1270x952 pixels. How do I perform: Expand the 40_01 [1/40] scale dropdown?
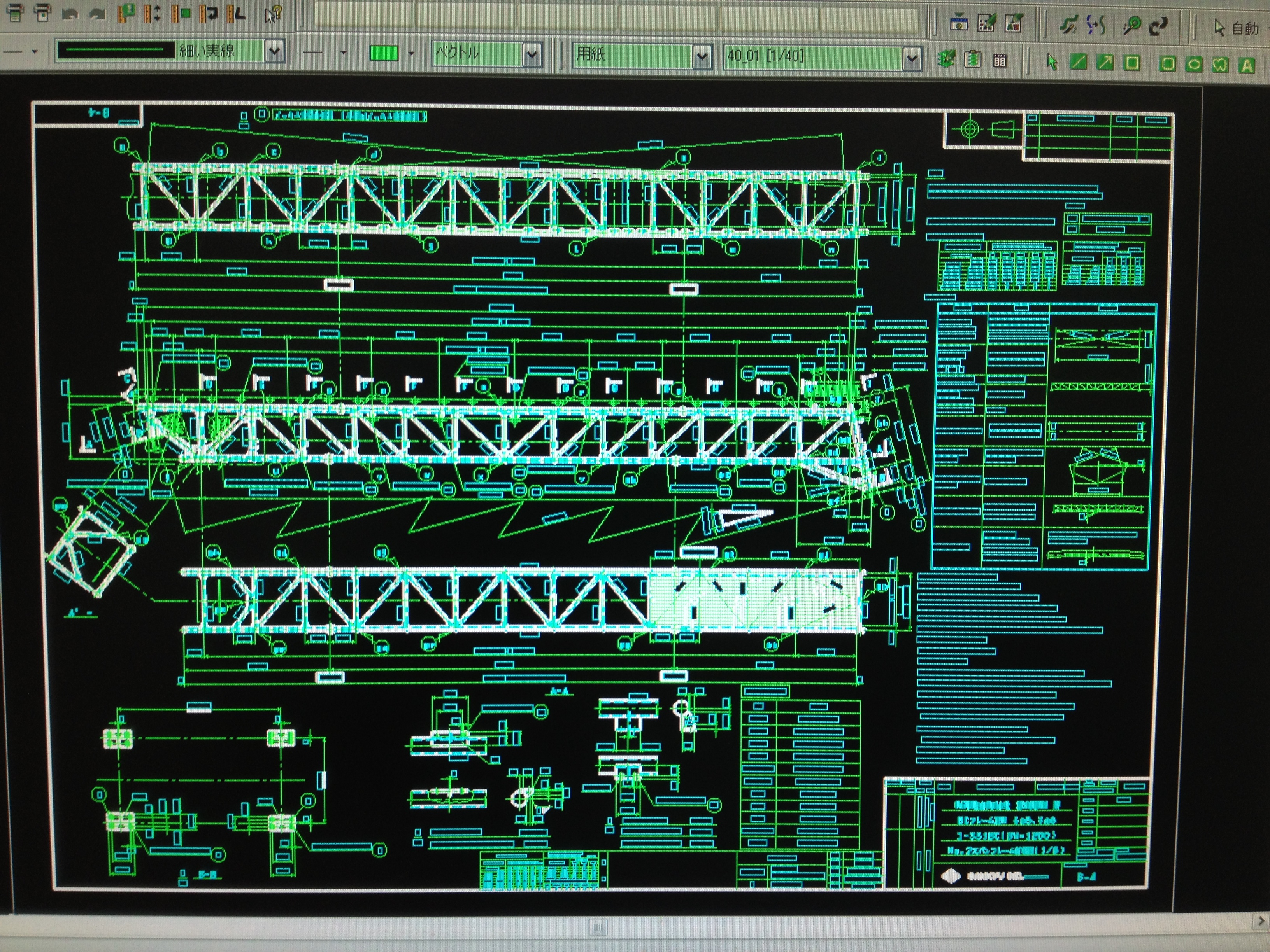[911, 58]
